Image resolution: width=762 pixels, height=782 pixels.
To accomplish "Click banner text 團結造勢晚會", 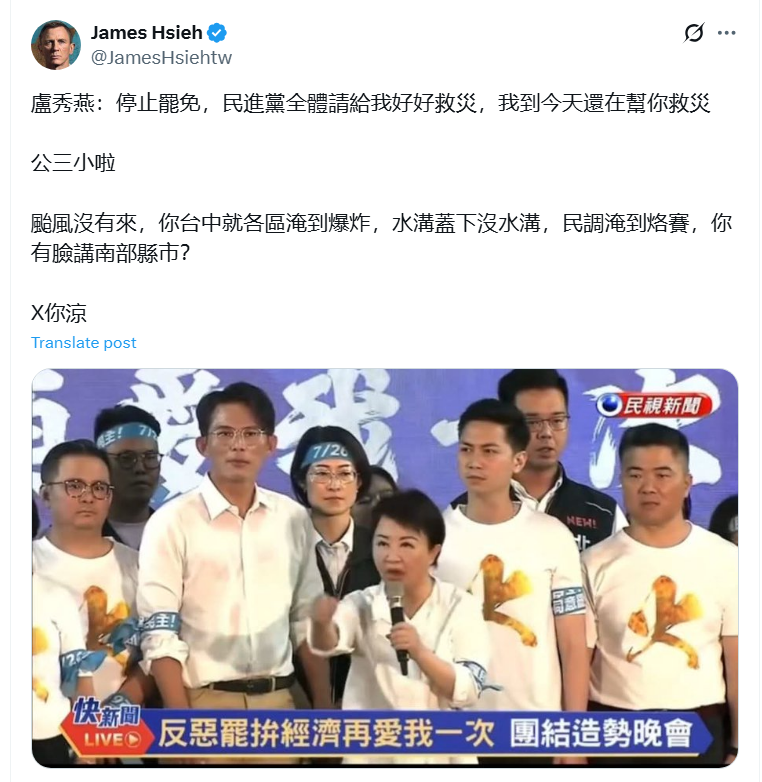I will [x=601, y=733].
